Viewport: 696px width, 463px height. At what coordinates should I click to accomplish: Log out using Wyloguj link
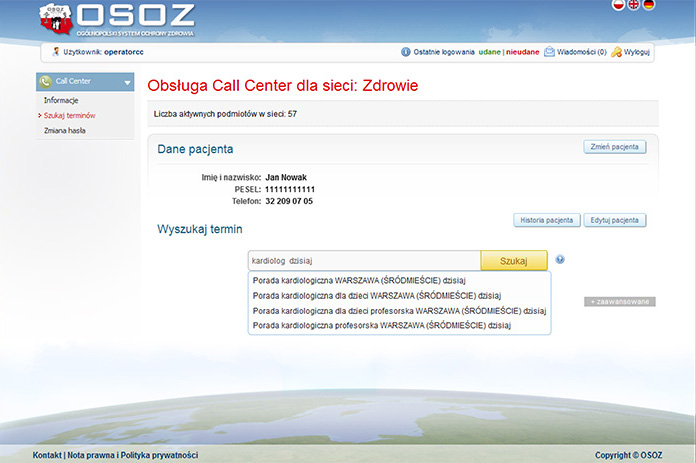click(x=637, y=52)
